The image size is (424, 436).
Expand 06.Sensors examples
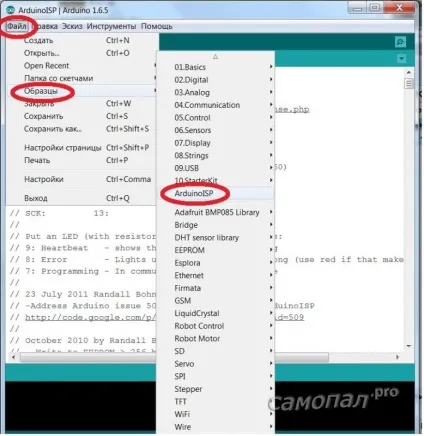coord(216,130)
